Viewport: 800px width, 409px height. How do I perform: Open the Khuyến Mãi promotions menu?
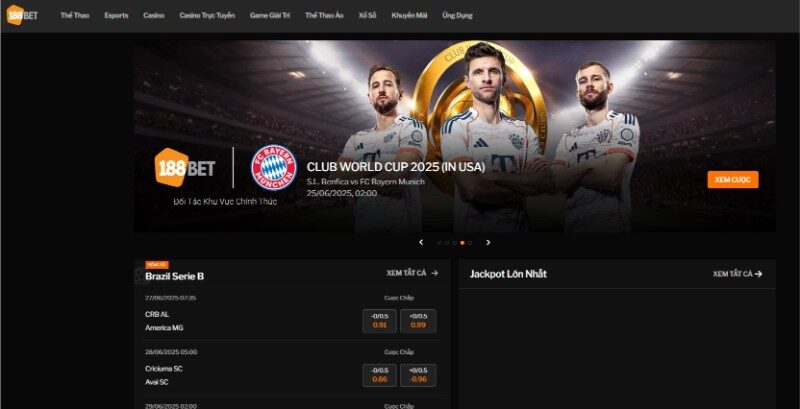click(409, 15)
